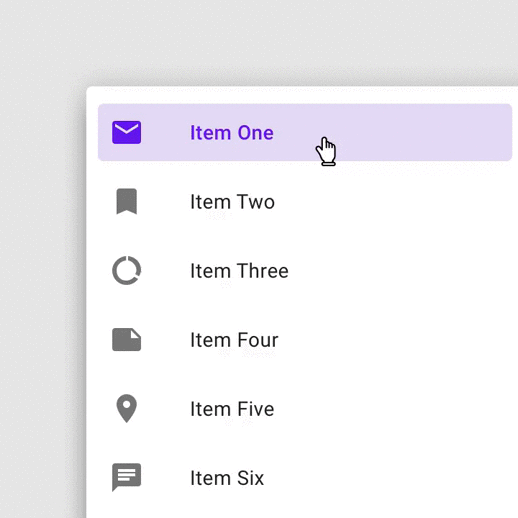Viewport: 518px width, 518px height.
Task: Select the Item One text label
Action: tap(232, 133)
